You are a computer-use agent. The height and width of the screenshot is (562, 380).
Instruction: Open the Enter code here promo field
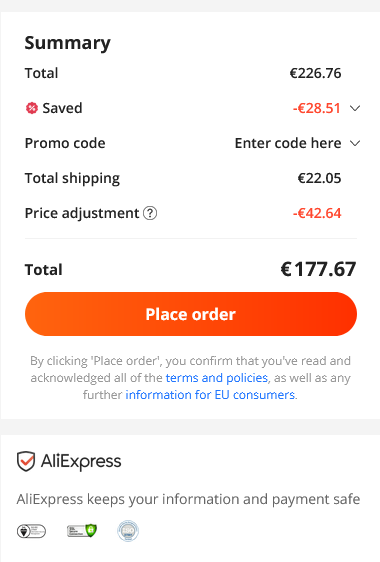(288, 143)
